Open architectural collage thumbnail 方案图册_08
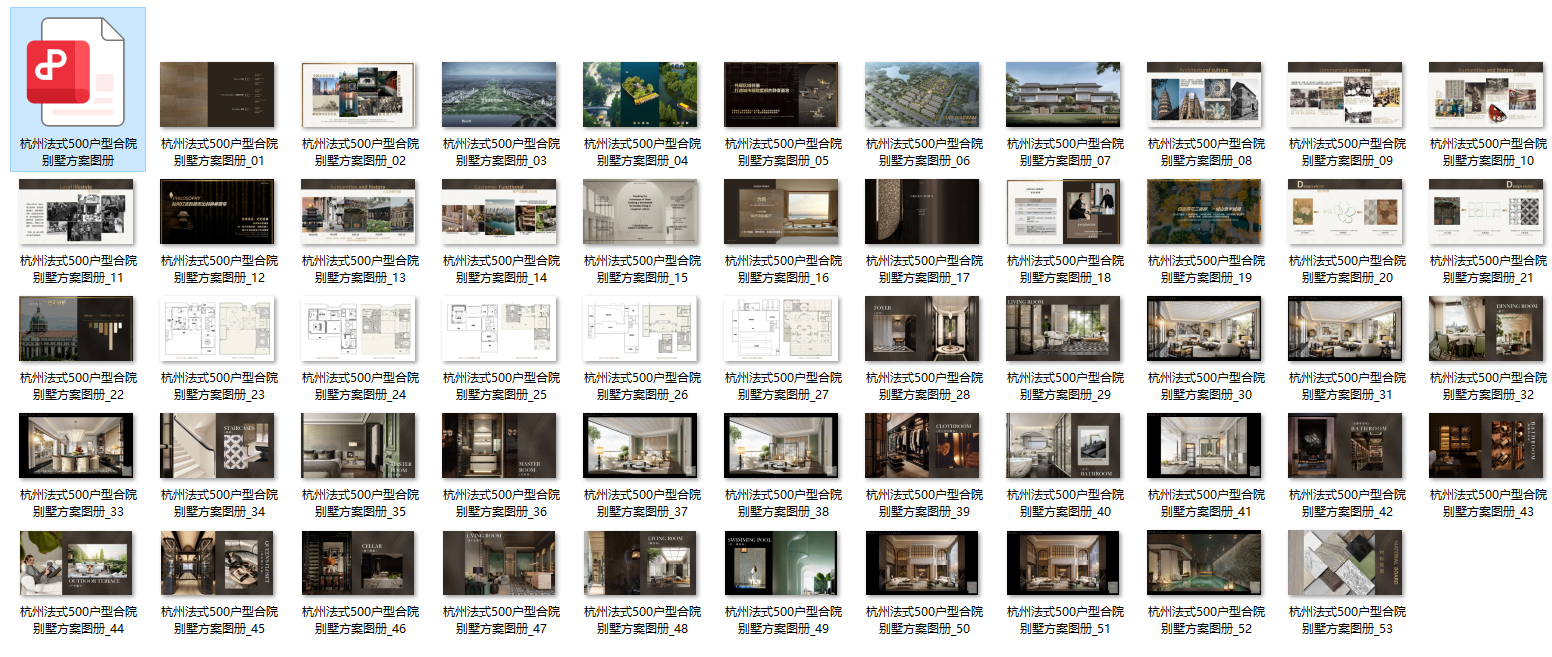Viewport: 1552px width, 657px height. (x=1204, y=95)
